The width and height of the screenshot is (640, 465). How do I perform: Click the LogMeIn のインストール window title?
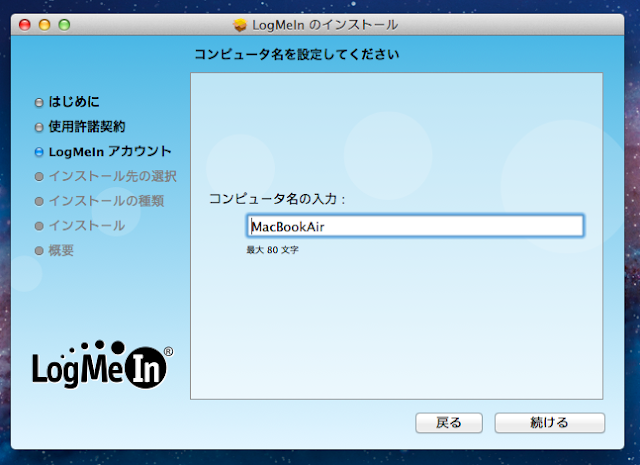325,25
